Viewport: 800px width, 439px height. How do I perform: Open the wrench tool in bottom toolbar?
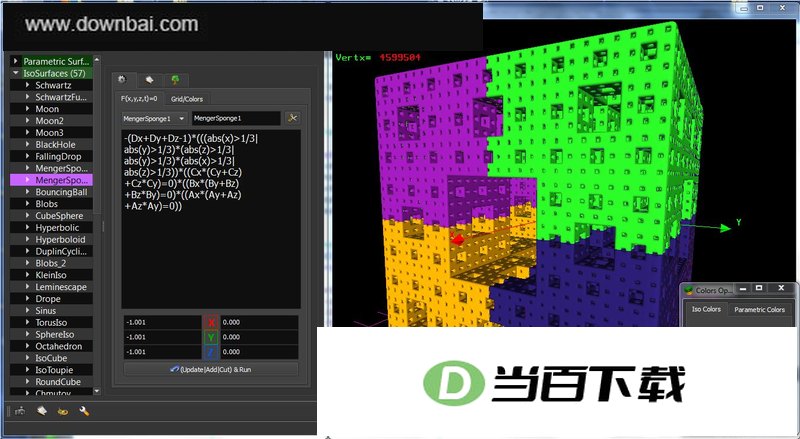pyautogui.click(x=84, y=411)
